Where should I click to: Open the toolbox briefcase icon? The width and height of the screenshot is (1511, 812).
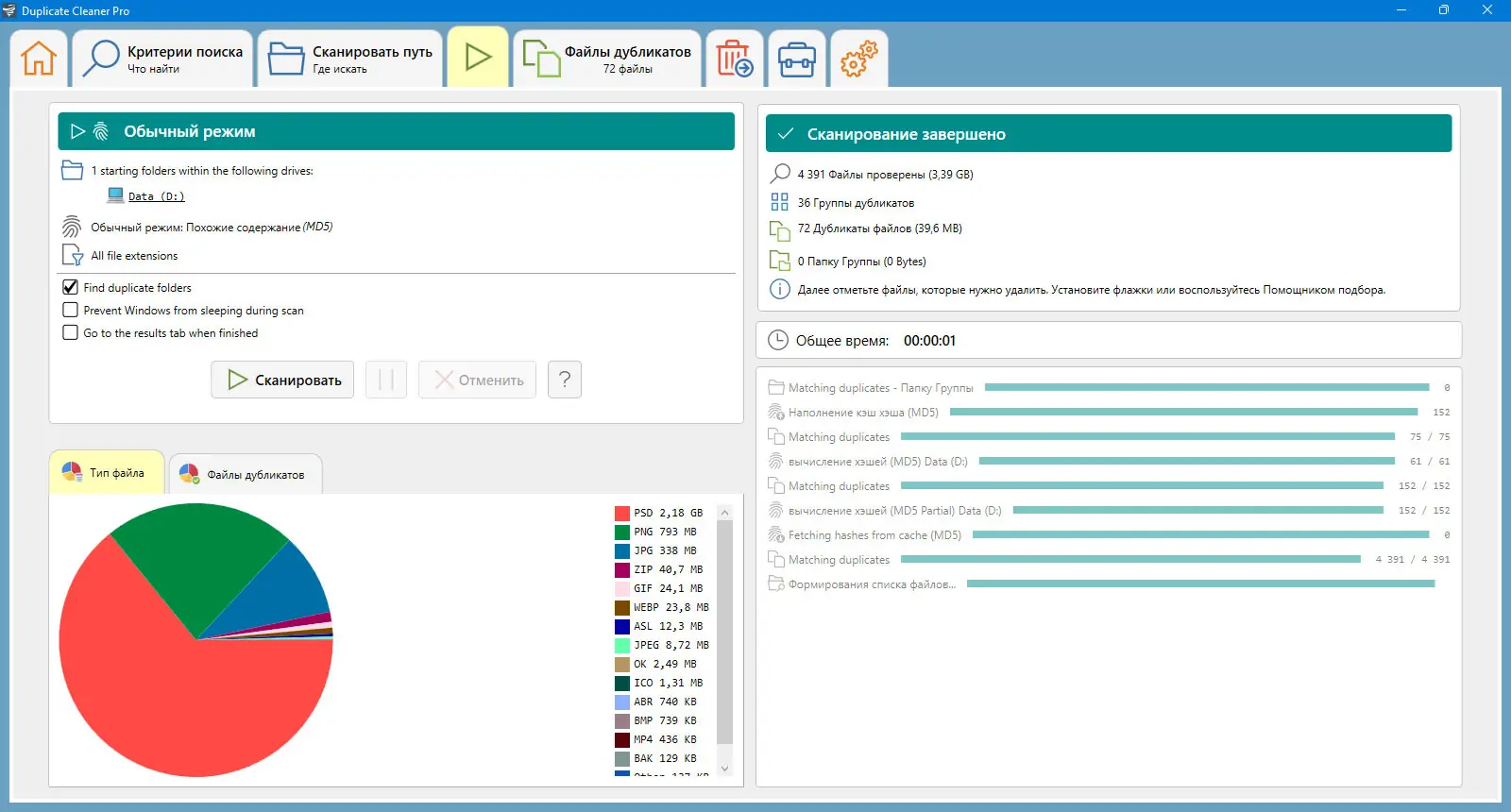click(796, 59)
